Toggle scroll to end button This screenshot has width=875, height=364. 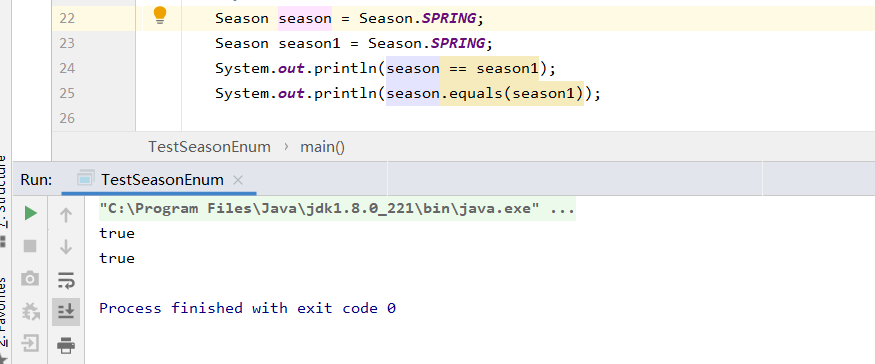tap(66, 312)
